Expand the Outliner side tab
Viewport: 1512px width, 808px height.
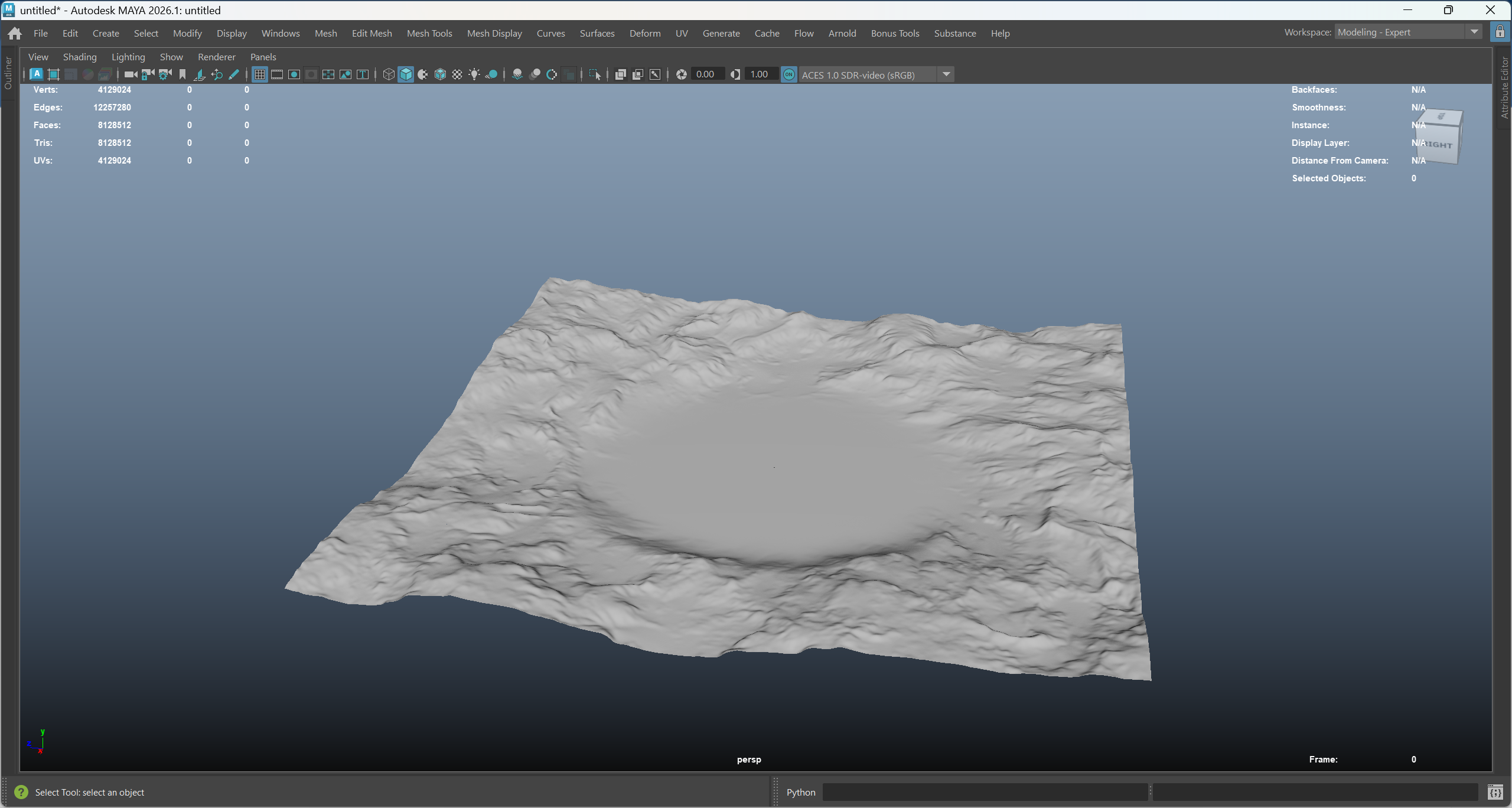point(8,74)
